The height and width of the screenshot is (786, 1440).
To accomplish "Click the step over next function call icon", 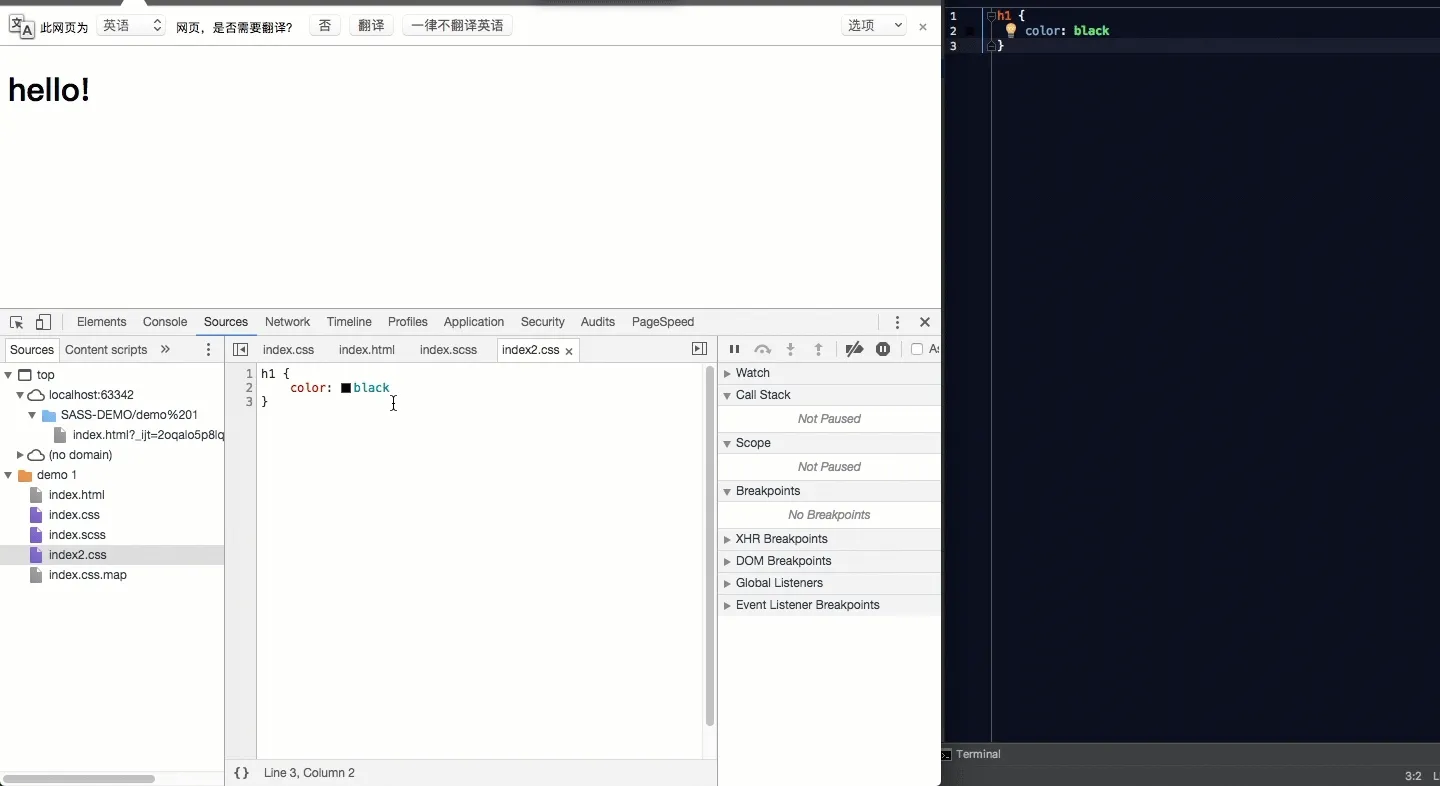I will click(762, 349).
